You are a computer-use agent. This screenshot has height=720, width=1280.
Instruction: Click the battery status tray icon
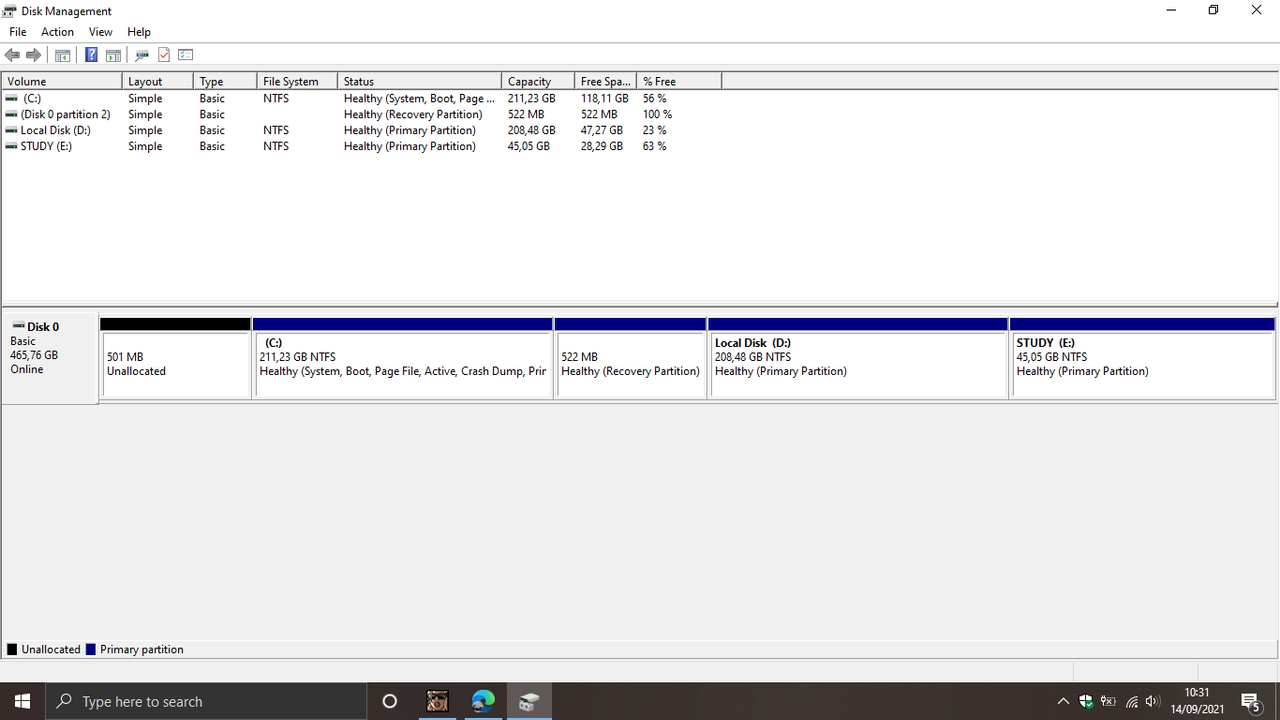click(1108, 701)
